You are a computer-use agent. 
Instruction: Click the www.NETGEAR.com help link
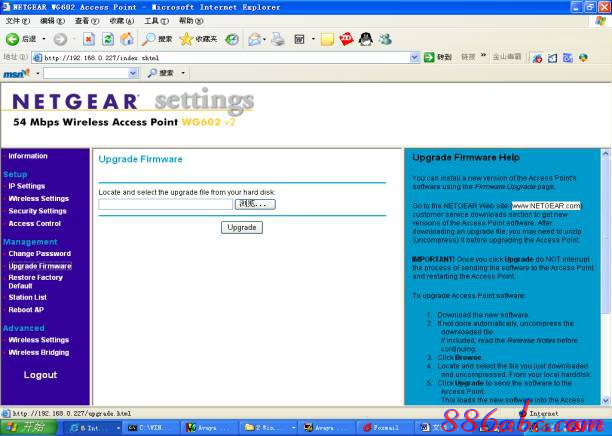tap(546, 205)
